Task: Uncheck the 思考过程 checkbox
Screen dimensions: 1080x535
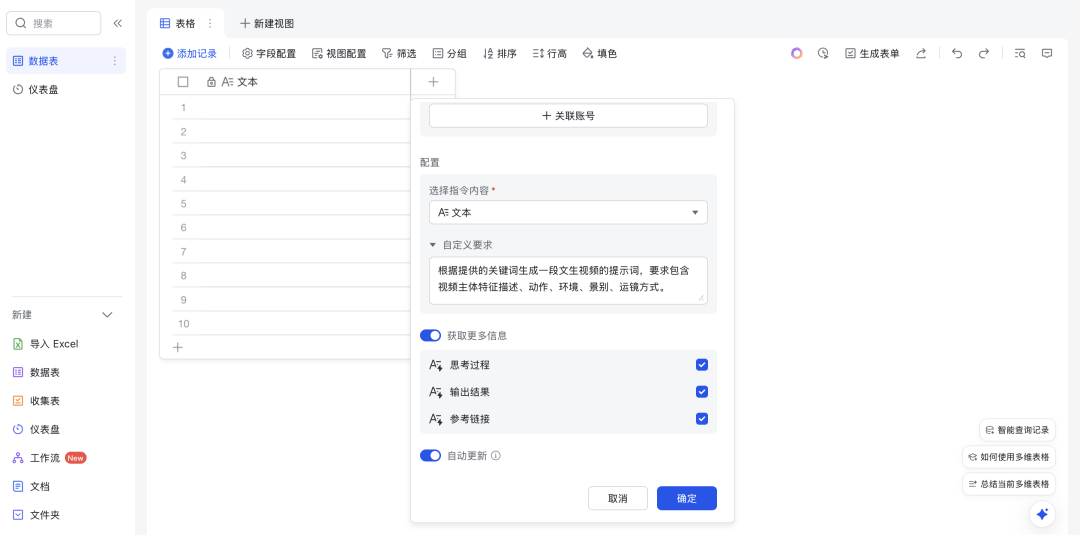Action: (x=702, y=365)
